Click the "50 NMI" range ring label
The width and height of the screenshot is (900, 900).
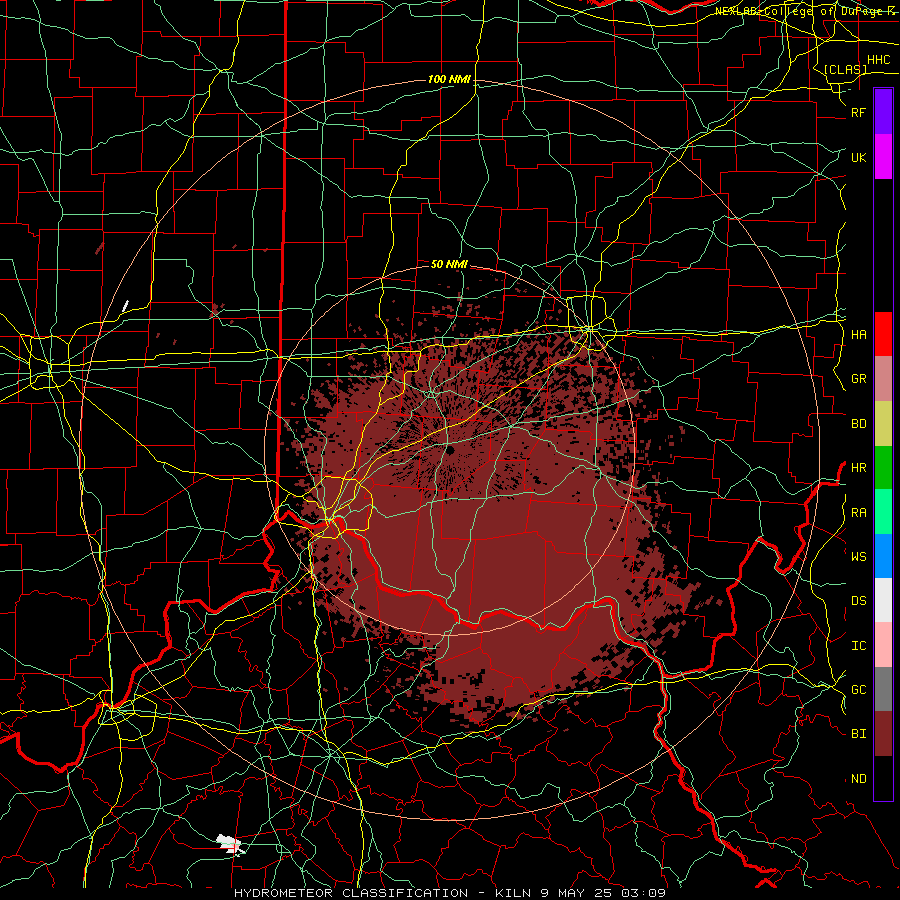click(x=449, y=264)
